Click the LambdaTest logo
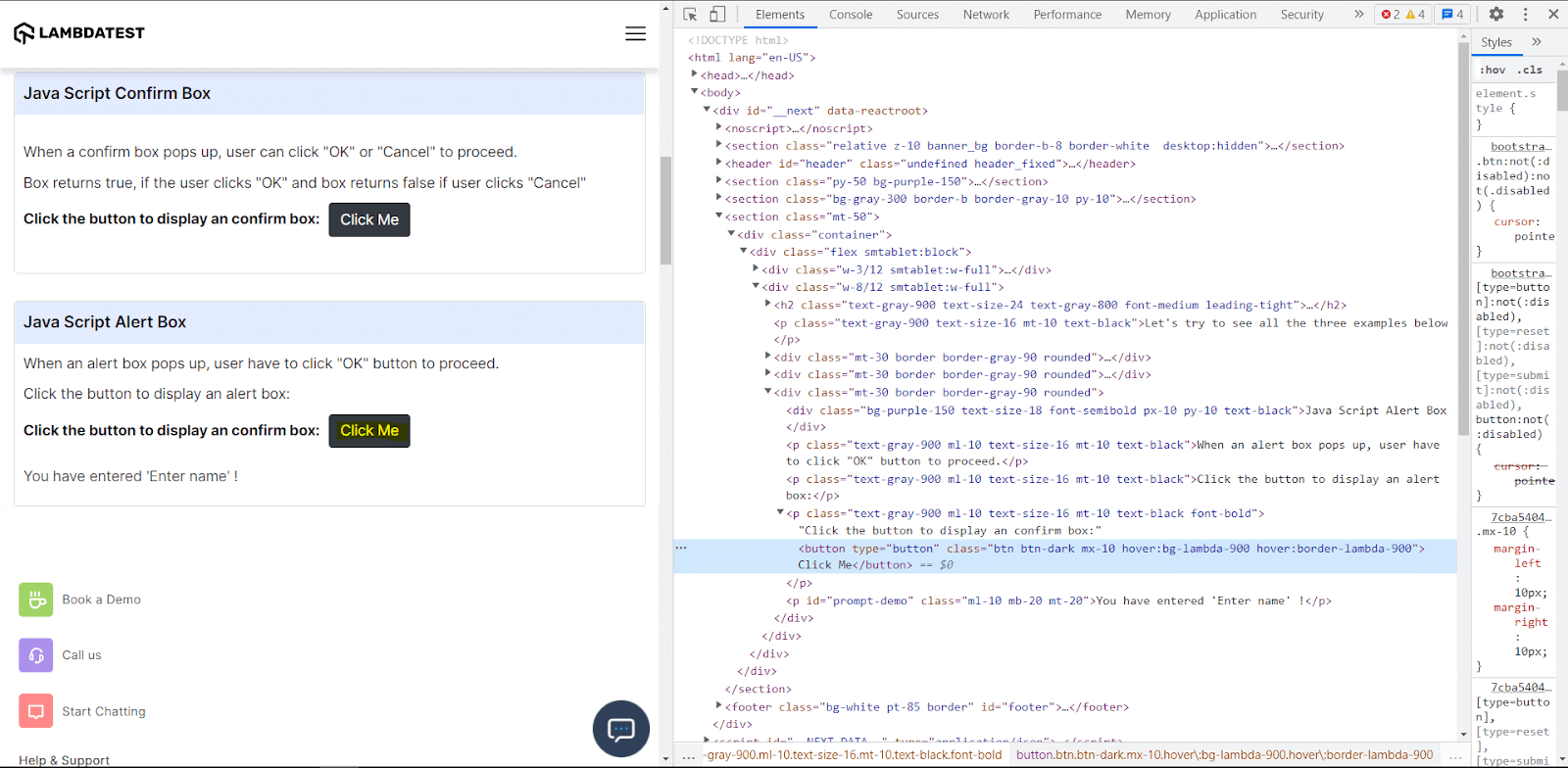Image resolution: width=1568 pixels, height=768 pixels. point(79,33)
